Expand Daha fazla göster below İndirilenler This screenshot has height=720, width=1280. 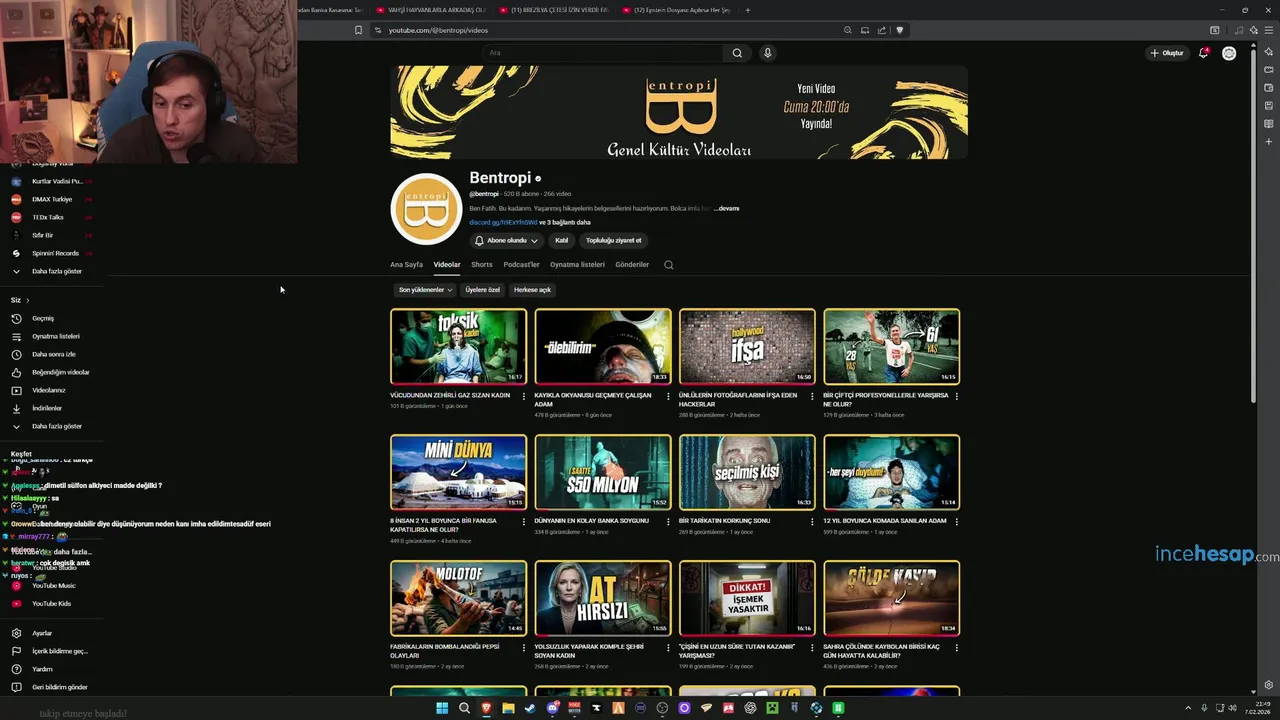(x=57, y=426)
